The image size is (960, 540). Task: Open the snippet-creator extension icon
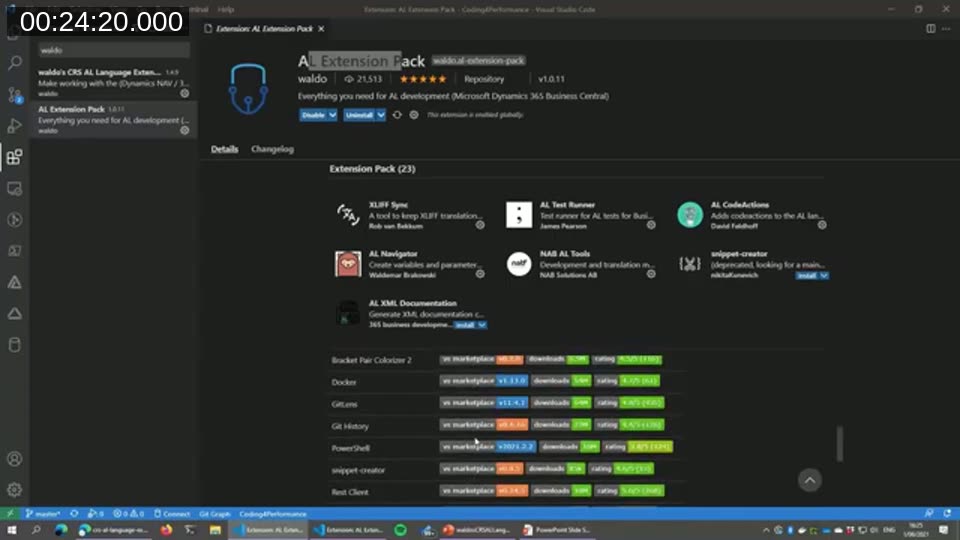tap(690, 264)
